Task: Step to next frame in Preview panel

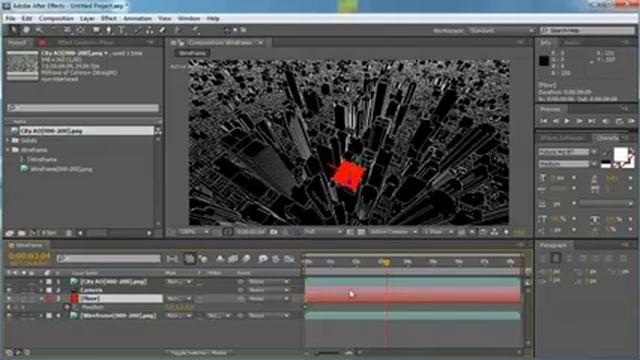Action: (579, 121)
